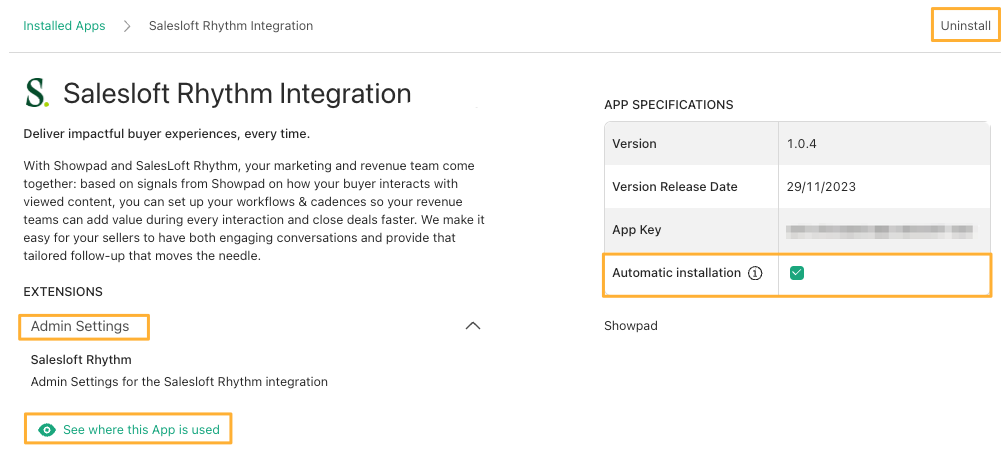This screenshot has height=458, width=1001.
Task: Click the Deliver impactful buyer experiences tagline
Action: pos(167,134)
